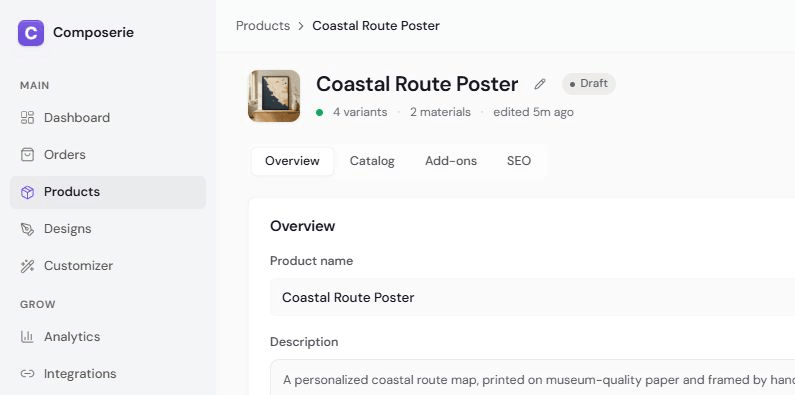Click the Product name input field
Screen dimensions: 795x395
[532, 297]
